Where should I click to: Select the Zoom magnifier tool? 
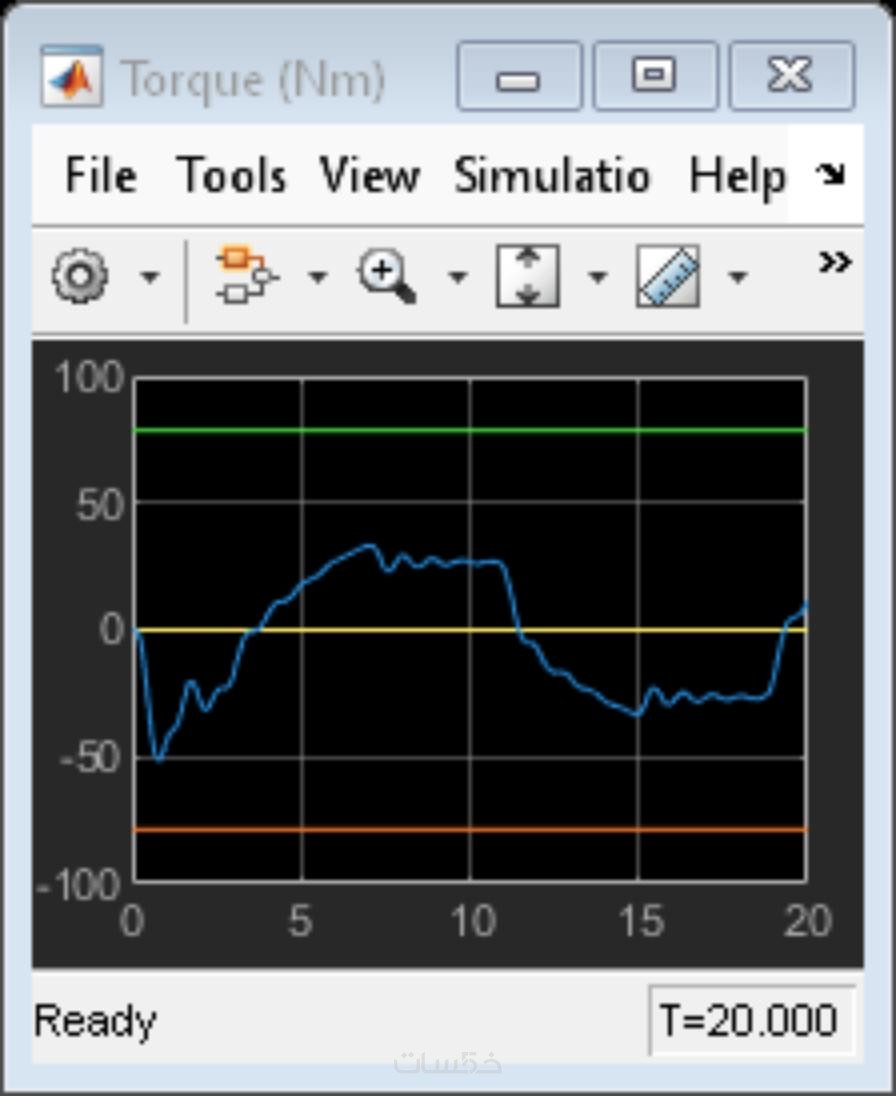pos(387,276)
